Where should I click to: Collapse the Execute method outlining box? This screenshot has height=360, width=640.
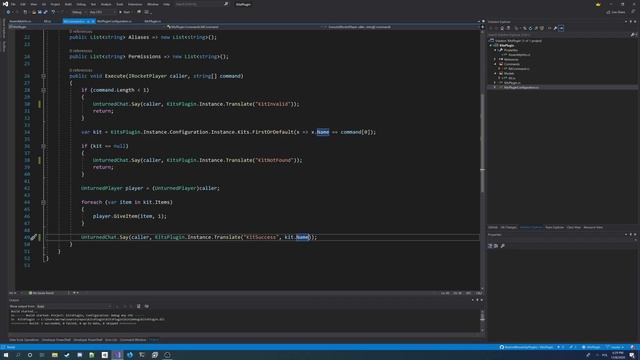[43, 76]
